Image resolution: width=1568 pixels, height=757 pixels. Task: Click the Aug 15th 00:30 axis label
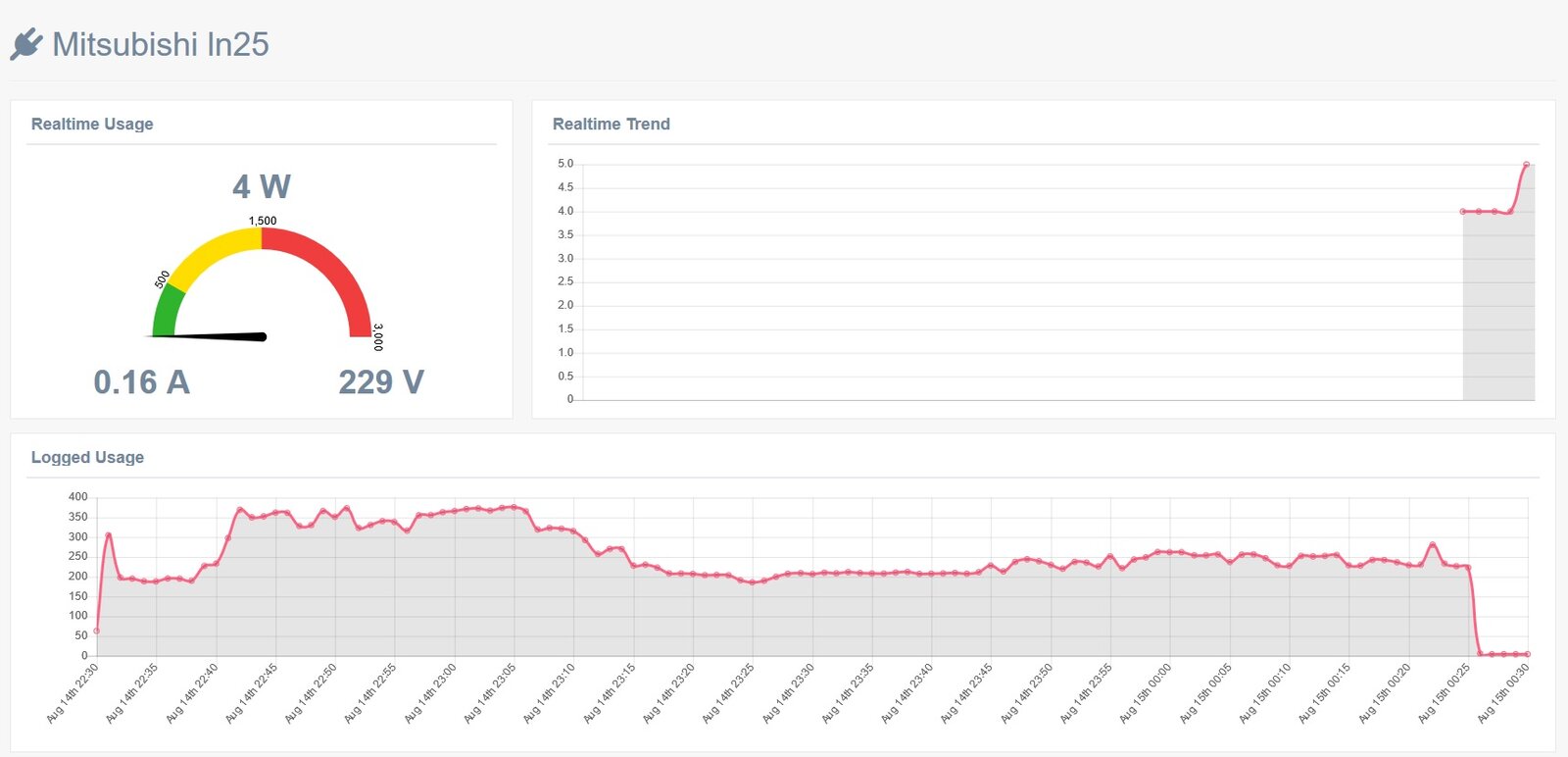[x=1503, y=693]
